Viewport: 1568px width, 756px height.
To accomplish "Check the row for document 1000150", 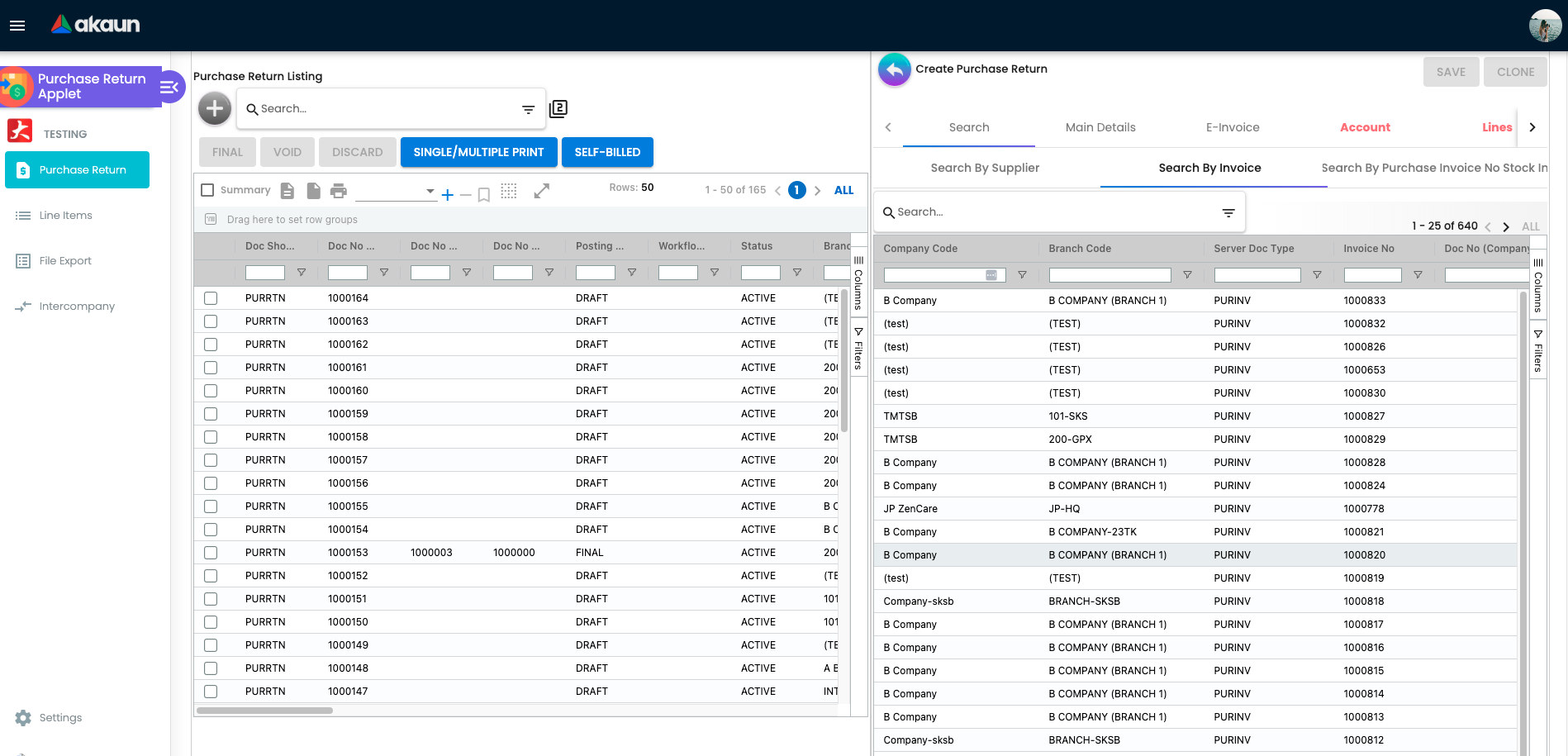I will click(x=211, y=622).
